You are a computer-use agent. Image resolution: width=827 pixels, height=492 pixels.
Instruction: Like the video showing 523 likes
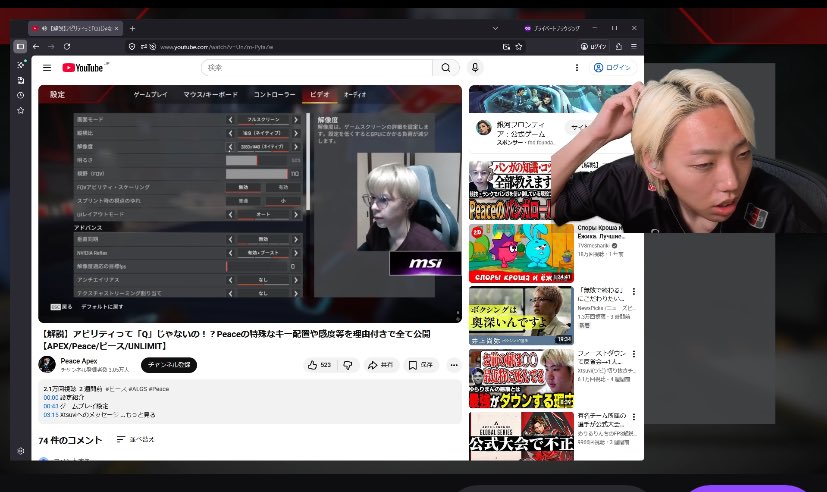(x=319, y=365)
